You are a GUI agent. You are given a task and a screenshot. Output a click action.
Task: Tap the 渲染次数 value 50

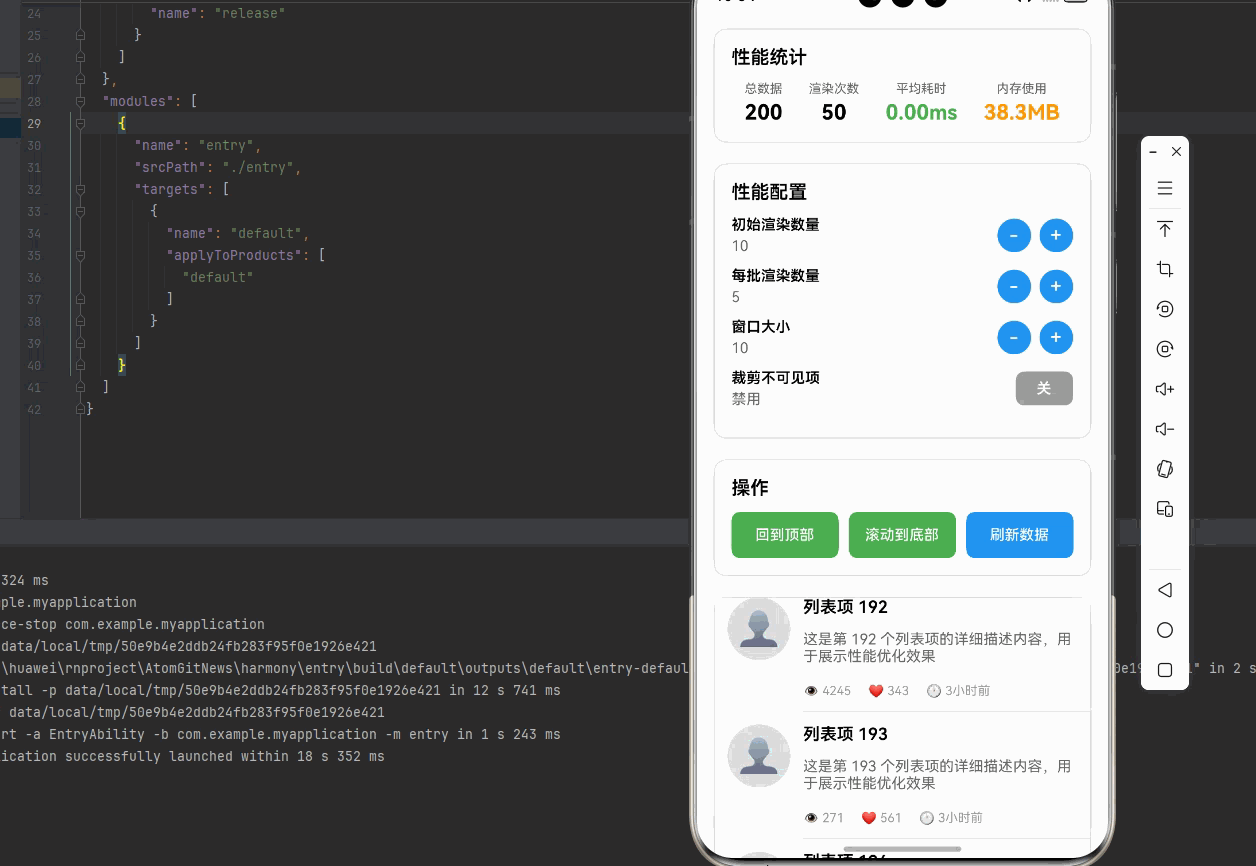834,112
